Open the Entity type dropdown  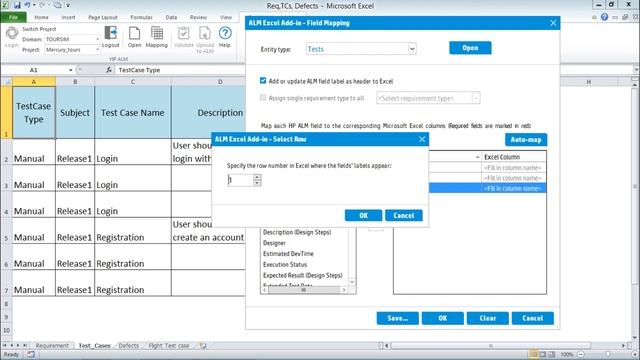pos(412,49)
